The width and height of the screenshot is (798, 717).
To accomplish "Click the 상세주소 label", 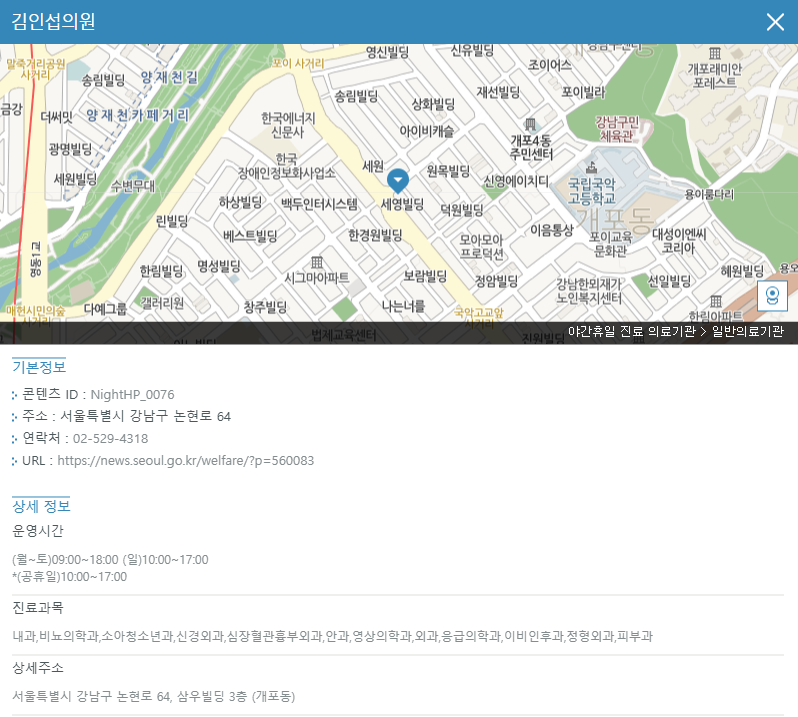I will (x=38, y=668).
